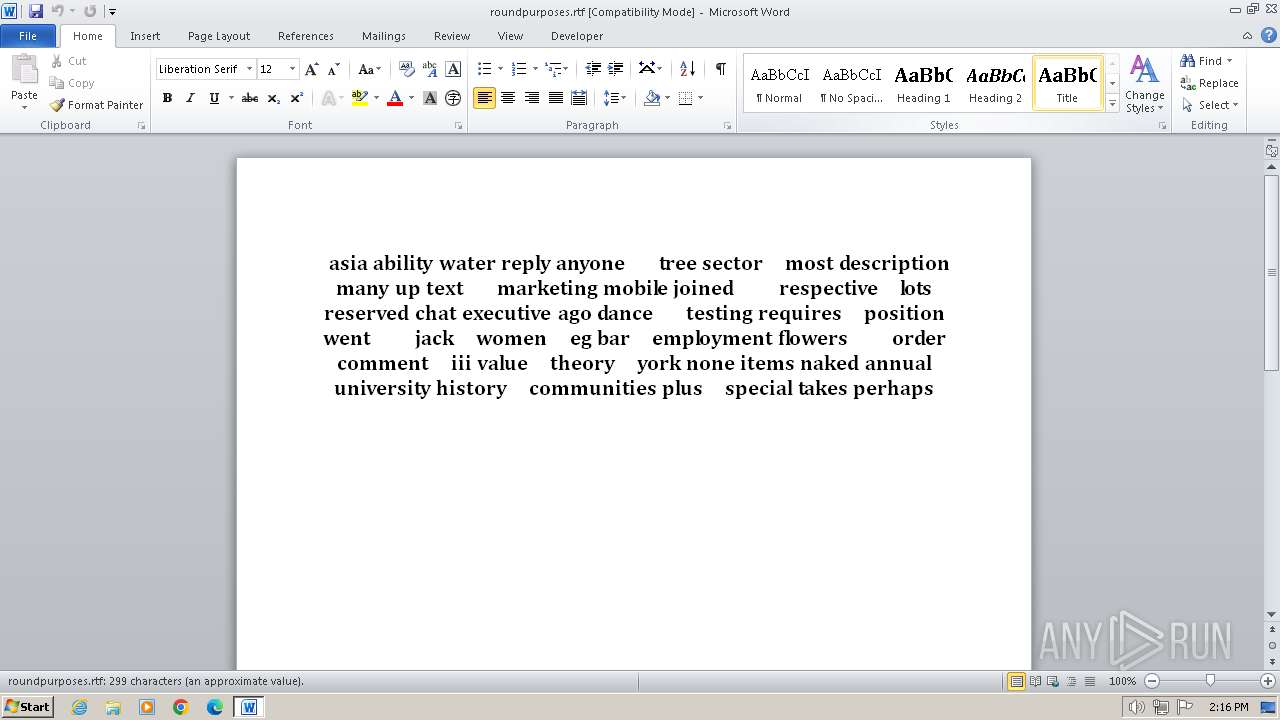Click the Windows Start button
Image resolution: width=1280 pixels, height=720 pixels.
coord(27,707)
